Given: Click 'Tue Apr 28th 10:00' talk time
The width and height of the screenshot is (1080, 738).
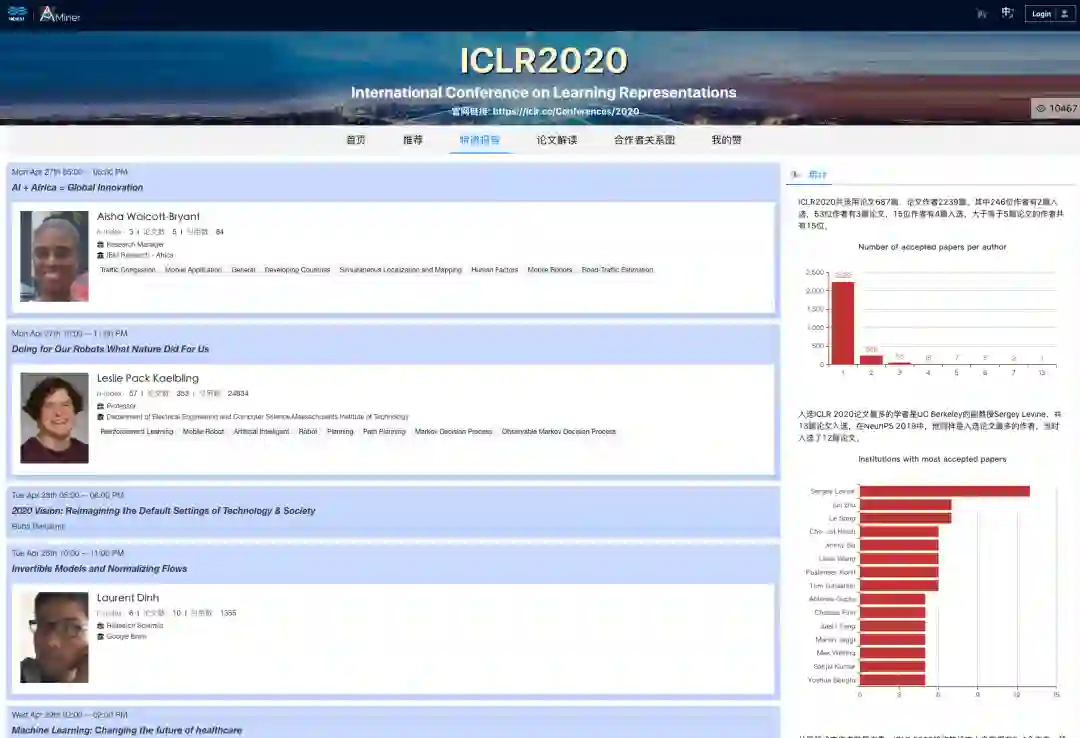Looking at the screenshot, I should 68,553.
